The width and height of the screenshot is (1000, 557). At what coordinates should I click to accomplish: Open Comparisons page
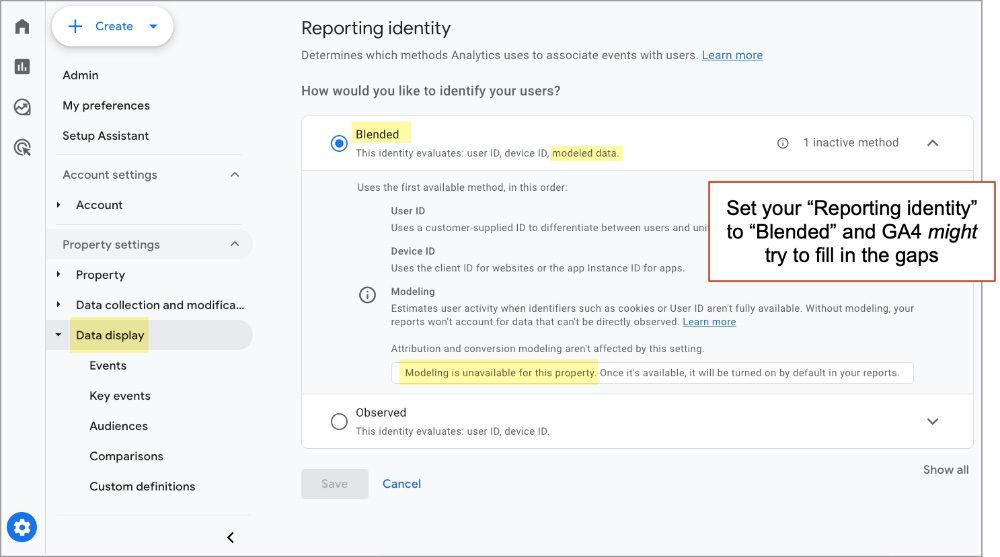(126, 456)
